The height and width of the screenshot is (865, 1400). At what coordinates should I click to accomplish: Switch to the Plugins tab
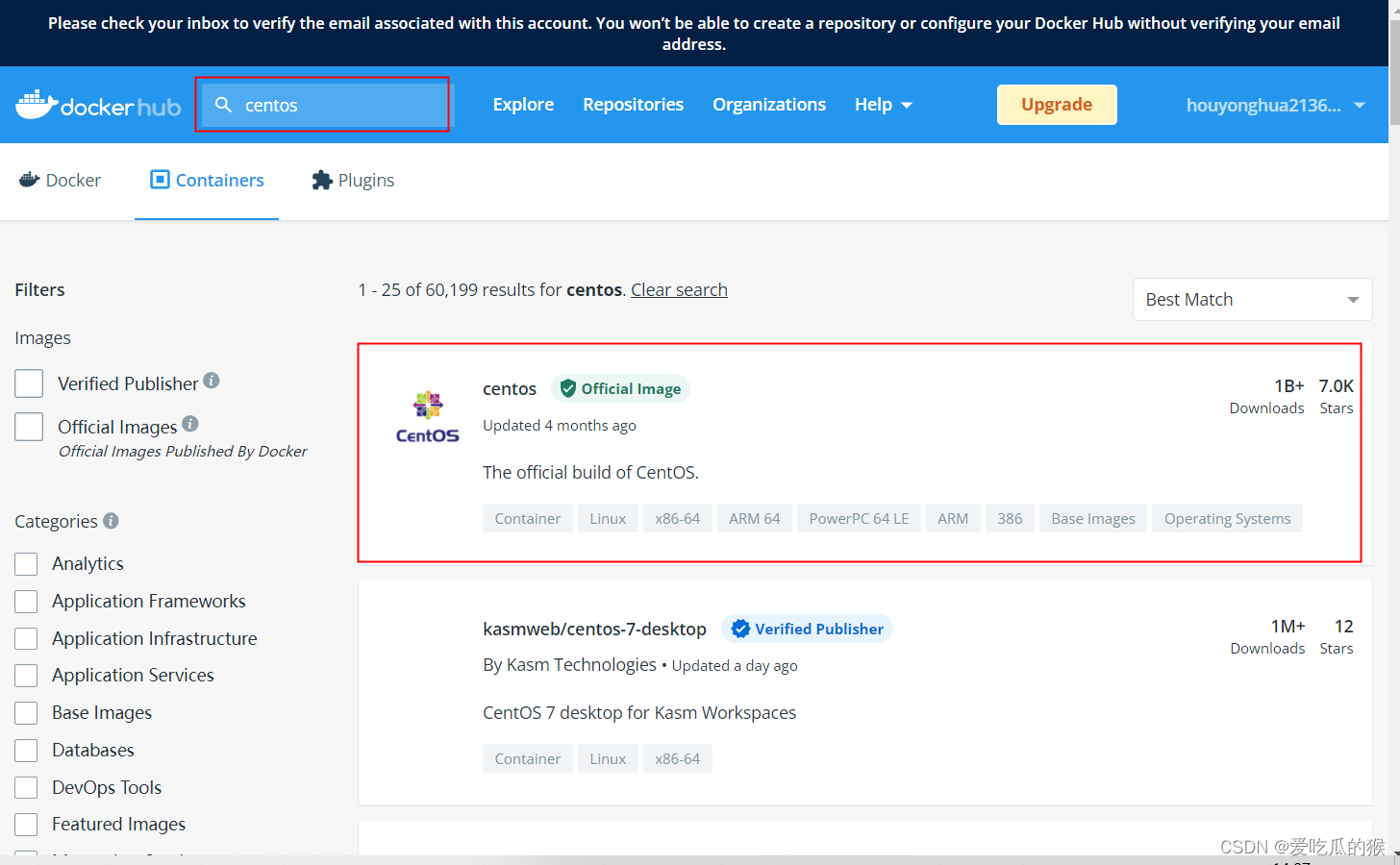click(353, 181)
